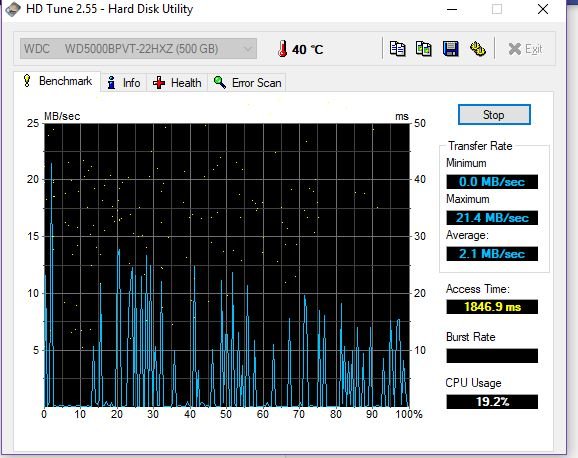Click the copy info to clipboard icon
Screen dimensions: 578x458
pos(397,49)
